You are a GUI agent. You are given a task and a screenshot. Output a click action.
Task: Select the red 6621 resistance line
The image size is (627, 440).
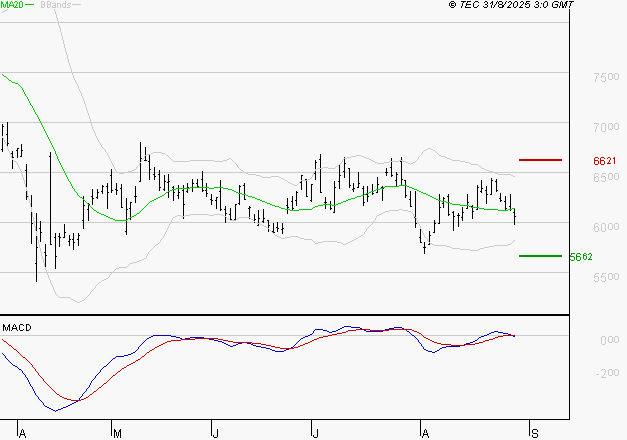pos(540,160)
